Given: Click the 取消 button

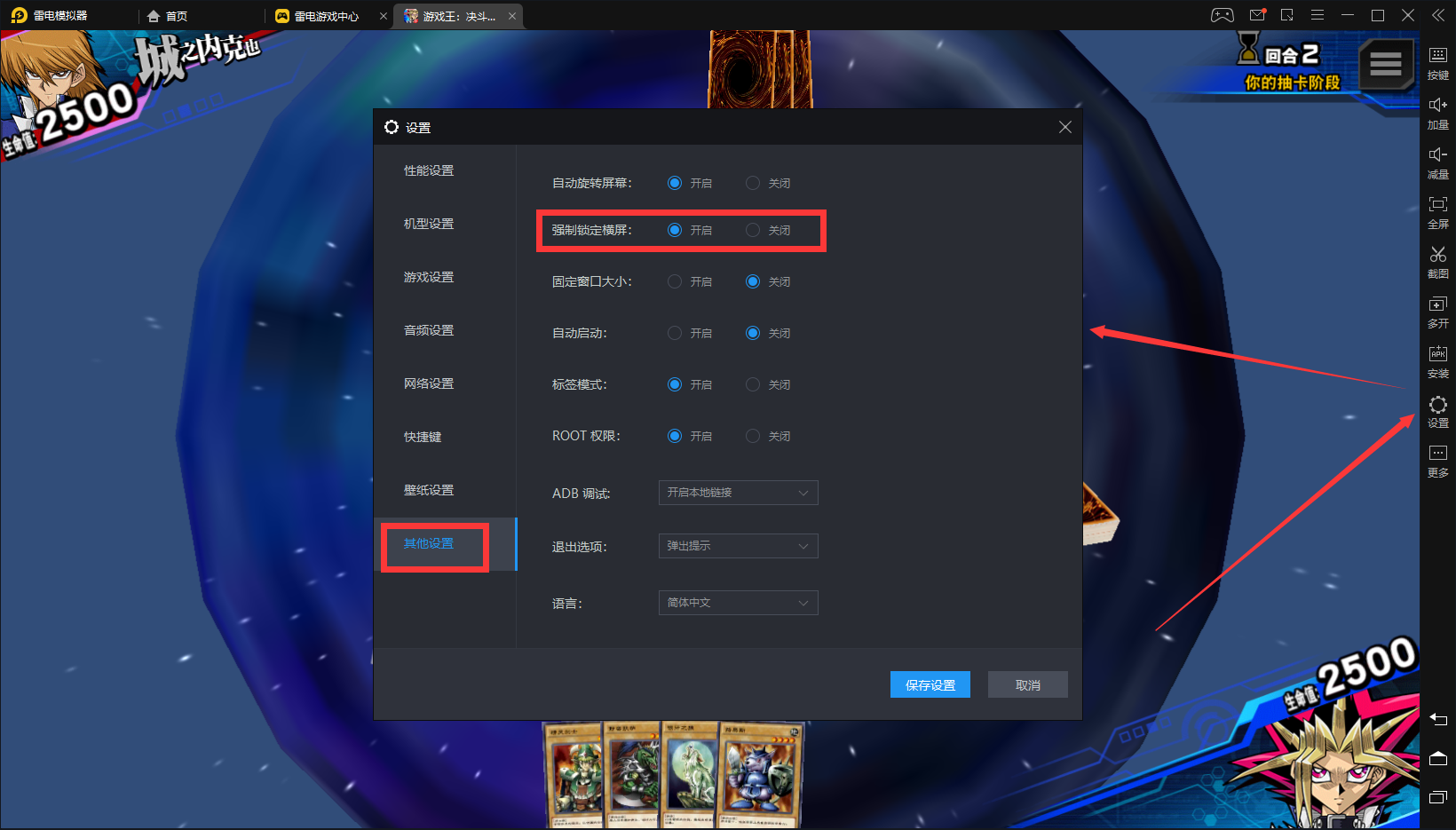Looking at the screenshot, I should [1027, 684].
